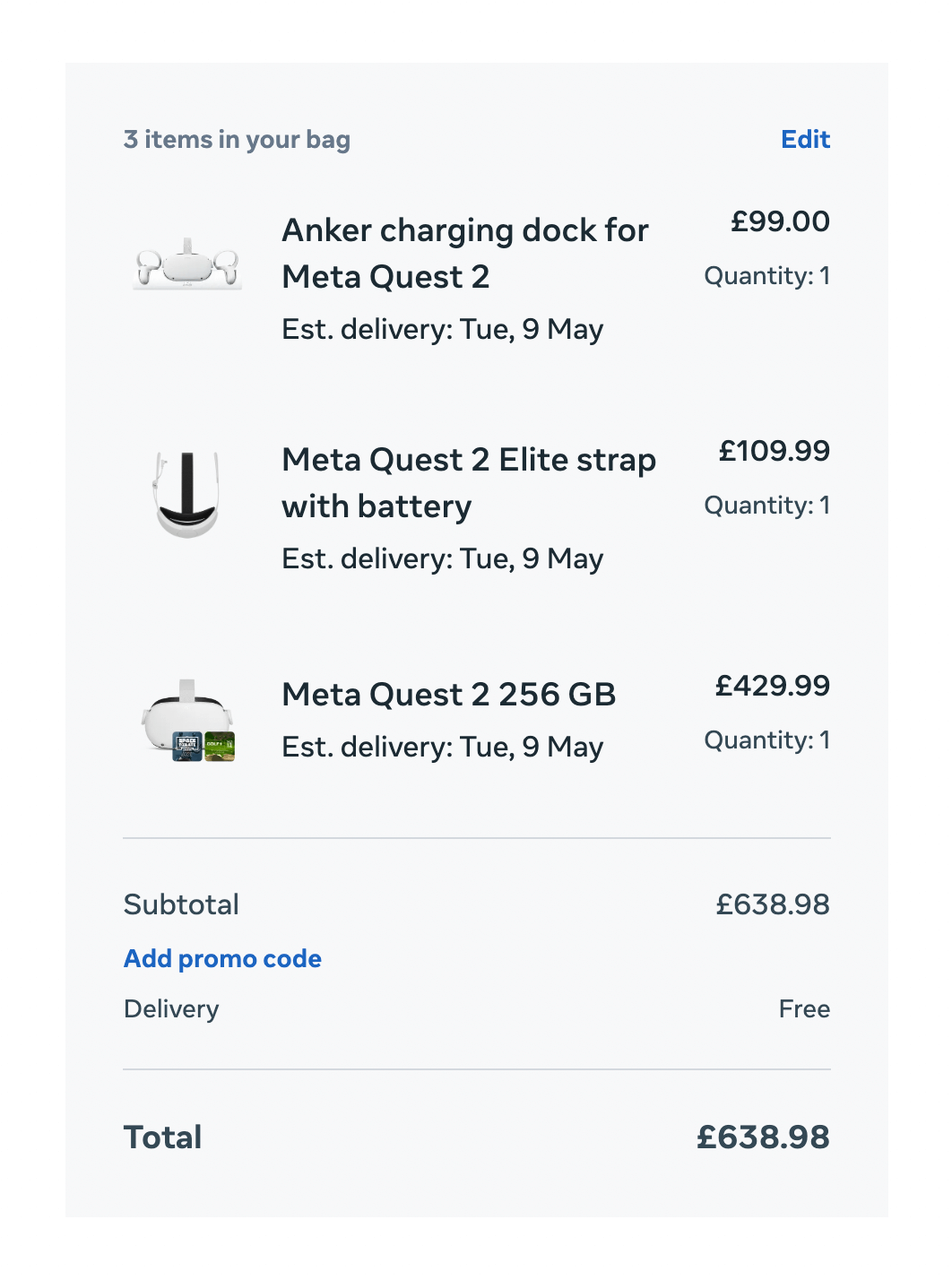Click the Anker charging dock product title

(x=465, y=254)
